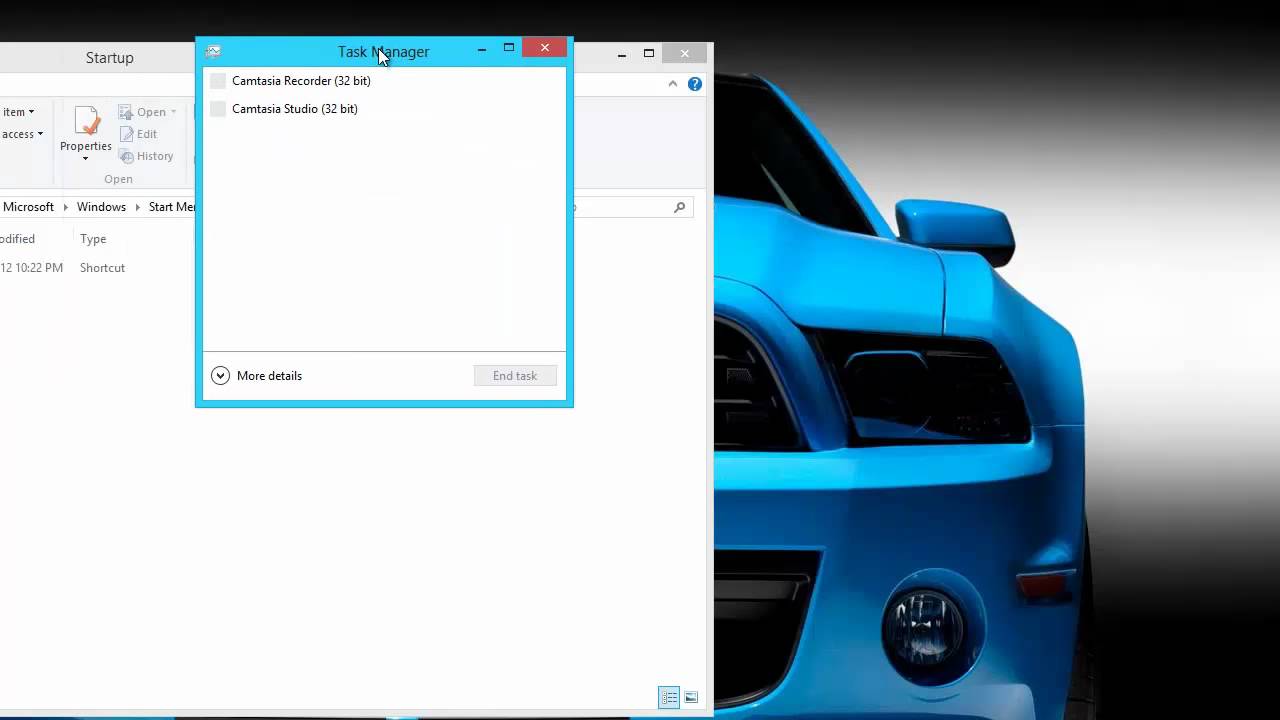Select Camtasia Studio (32 bit) in Task Manager
This screenshot has height=720, width=1280.
pos(384,109)
